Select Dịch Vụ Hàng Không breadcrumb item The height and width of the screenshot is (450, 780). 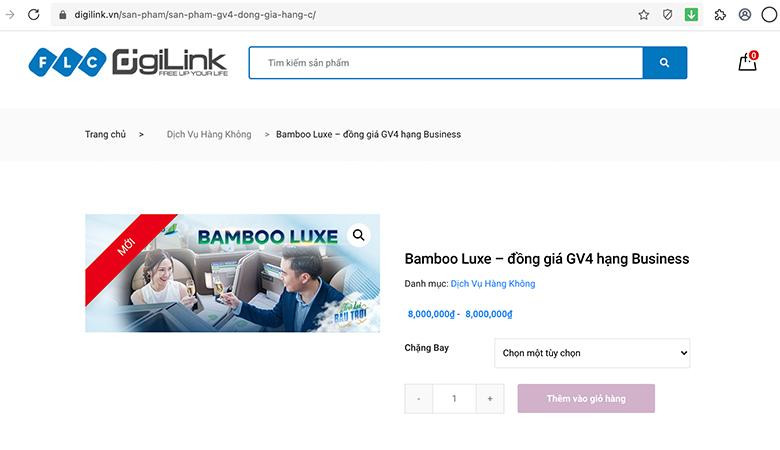(209, 134)
